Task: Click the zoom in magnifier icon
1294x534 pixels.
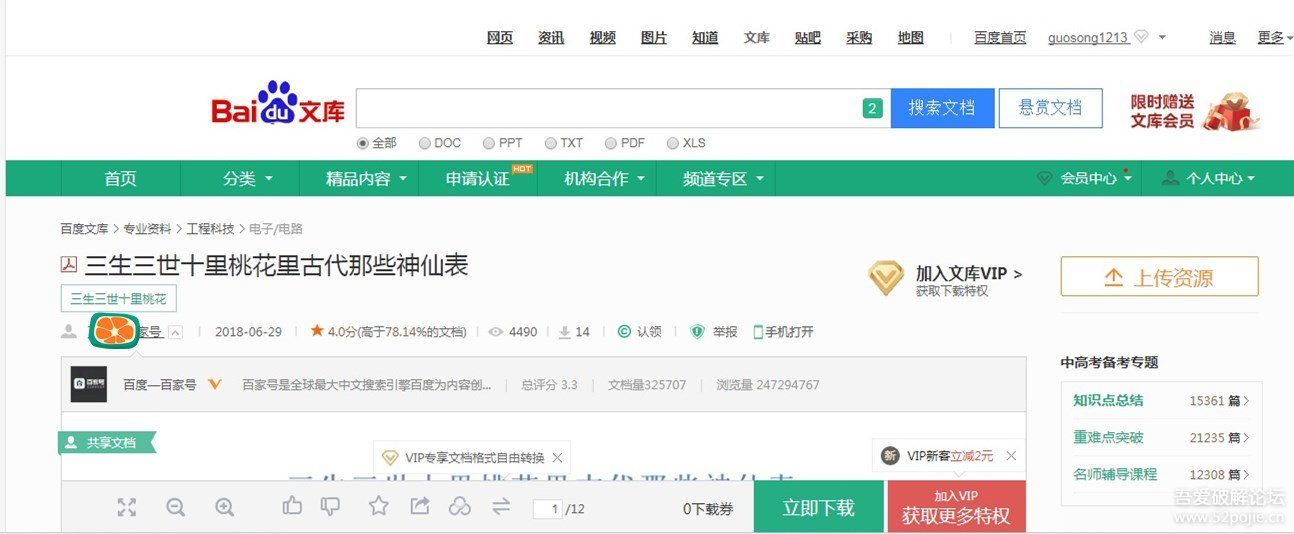Action: (225, 507)
